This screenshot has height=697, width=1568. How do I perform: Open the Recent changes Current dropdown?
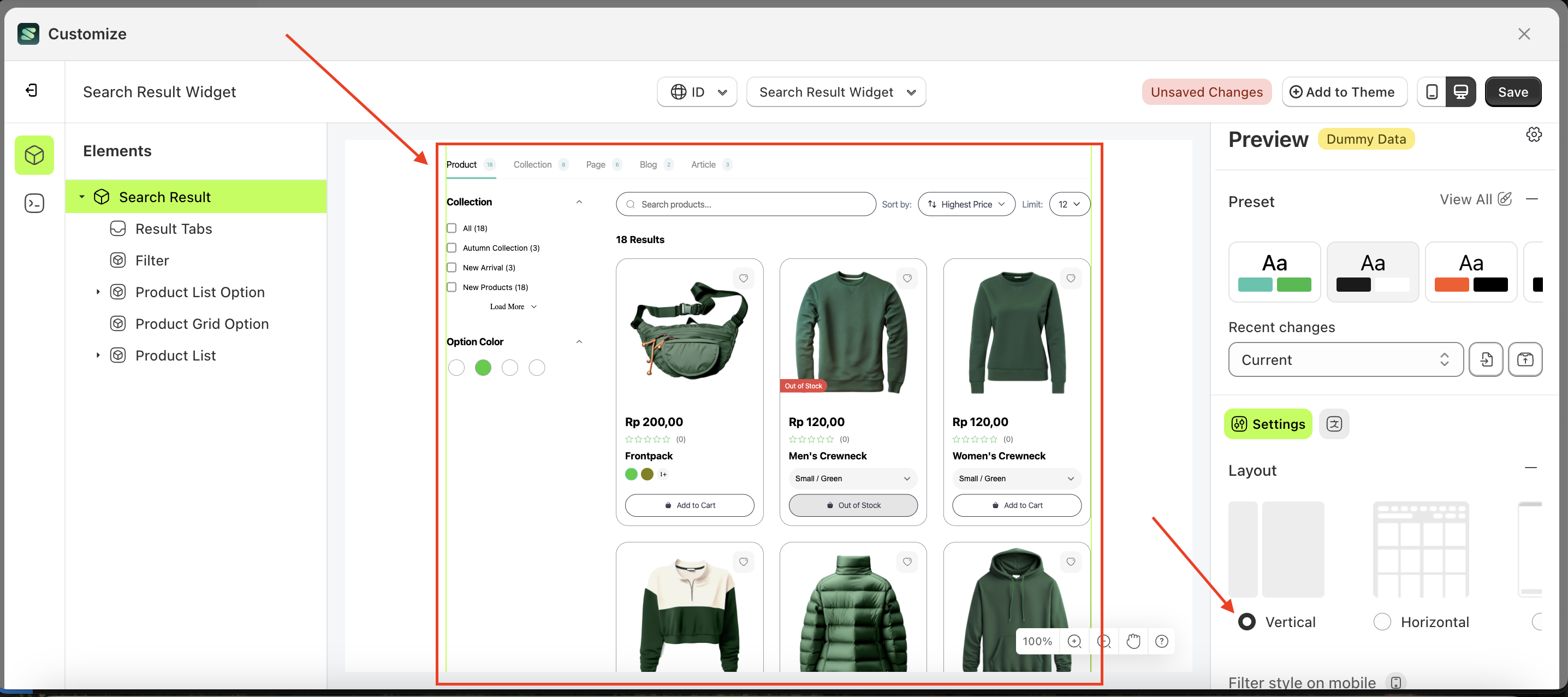click(x=1345, y=359)
